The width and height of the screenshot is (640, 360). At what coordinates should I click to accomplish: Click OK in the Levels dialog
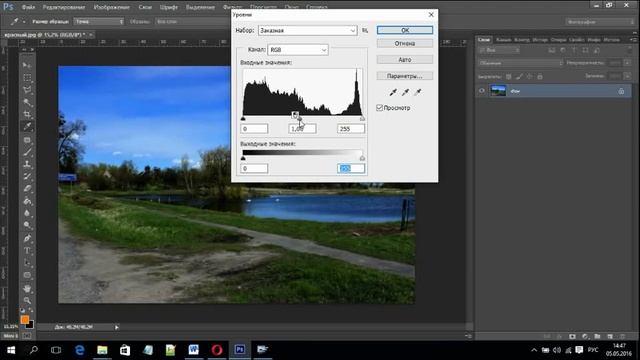pyautogui.click(x=404, y=30)
